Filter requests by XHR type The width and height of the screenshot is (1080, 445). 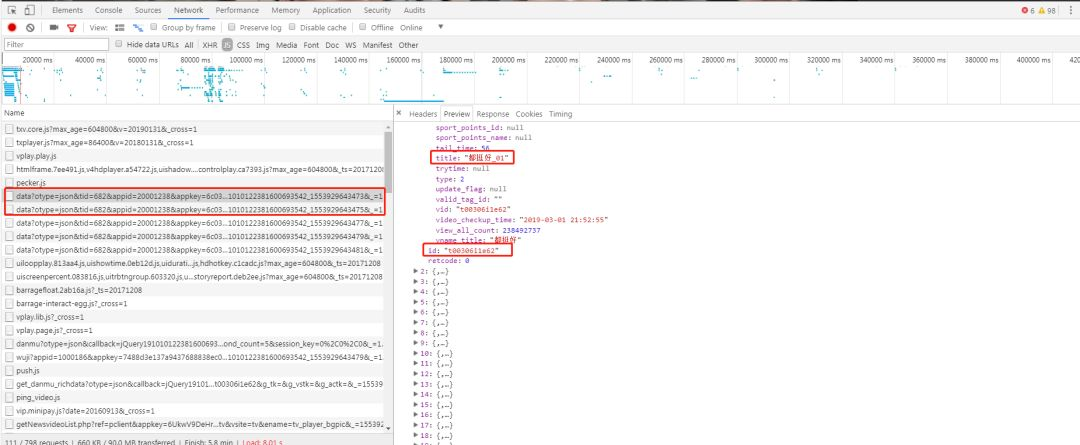click(x=210, y=45)
